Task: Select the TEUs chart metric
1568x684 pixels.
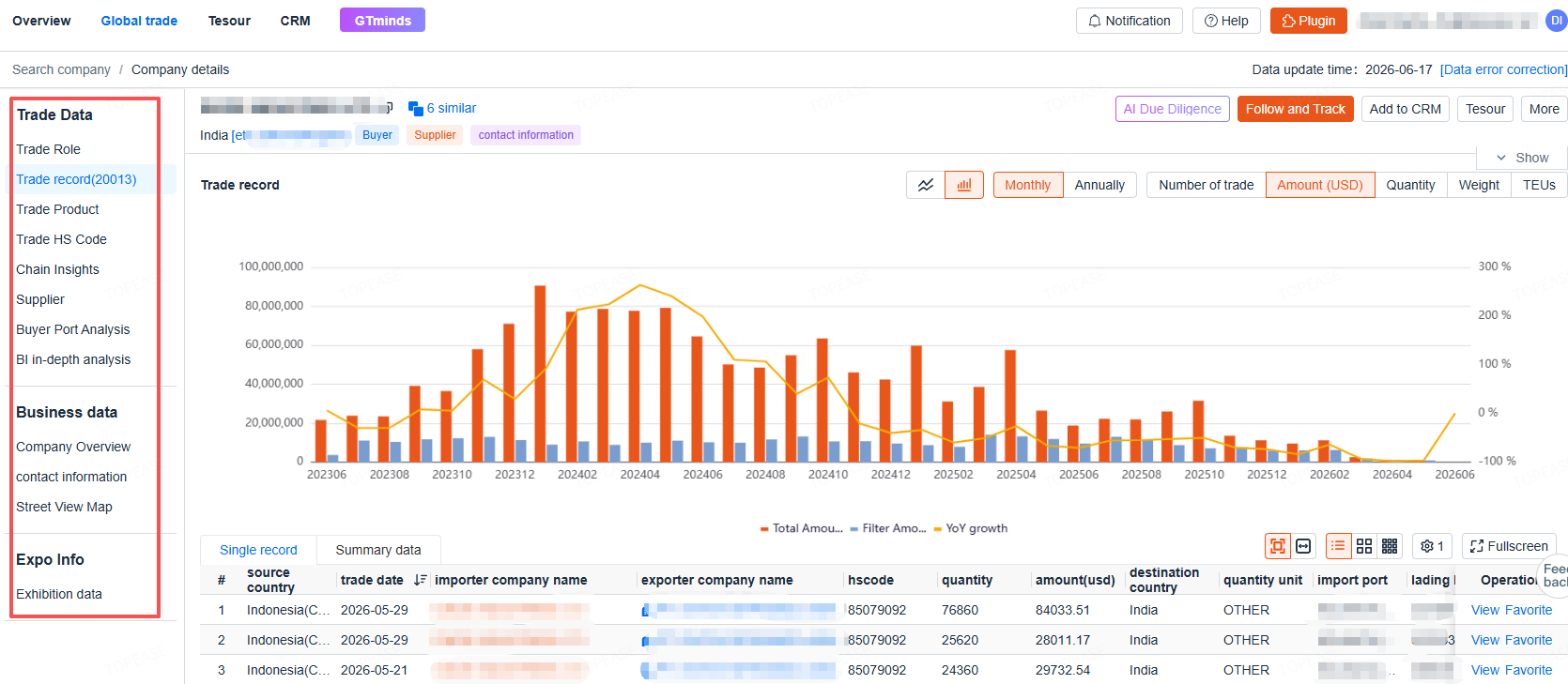Action: click(x=1539, y=185)
